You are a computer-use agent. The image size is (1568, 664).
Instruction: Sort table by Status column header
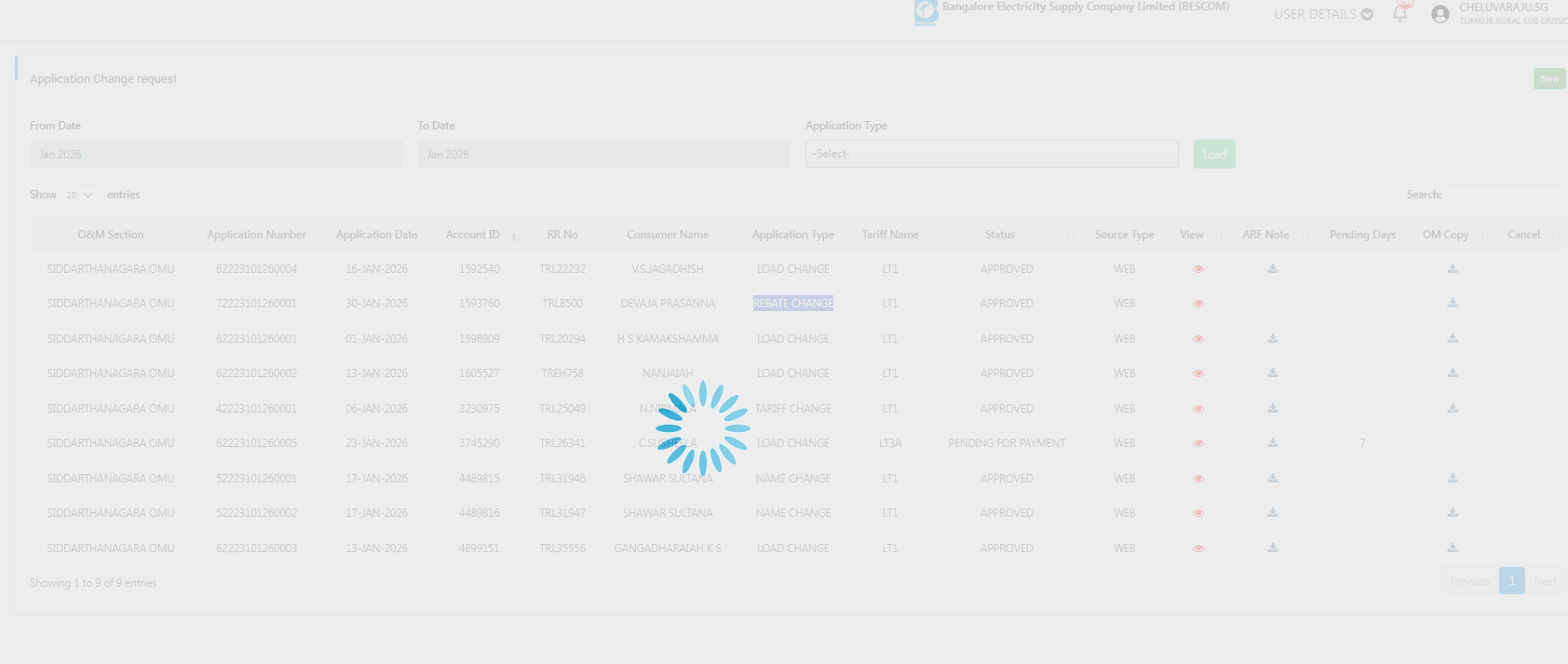pyautogui.click(x=1000, y=235)
